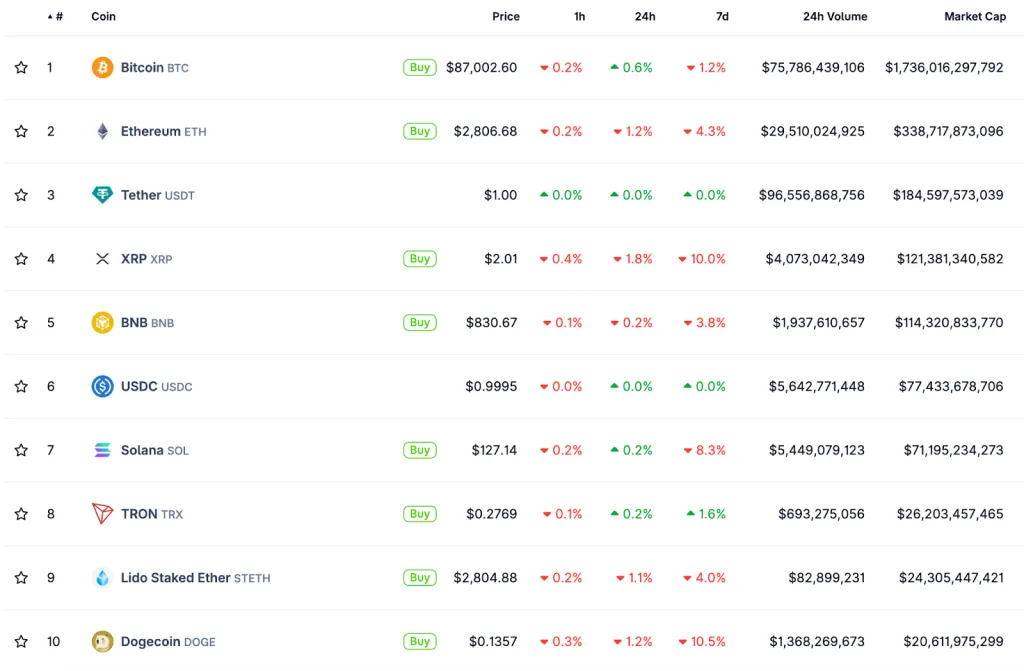Click the Tether logo icon
The image size is (1024, 671).
[x=102, y=195]
